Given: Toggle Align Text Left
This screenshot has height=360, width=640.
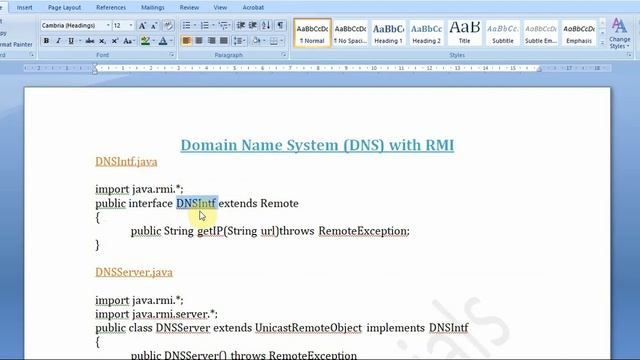Looking at the screenshot, I should point(186,41).
